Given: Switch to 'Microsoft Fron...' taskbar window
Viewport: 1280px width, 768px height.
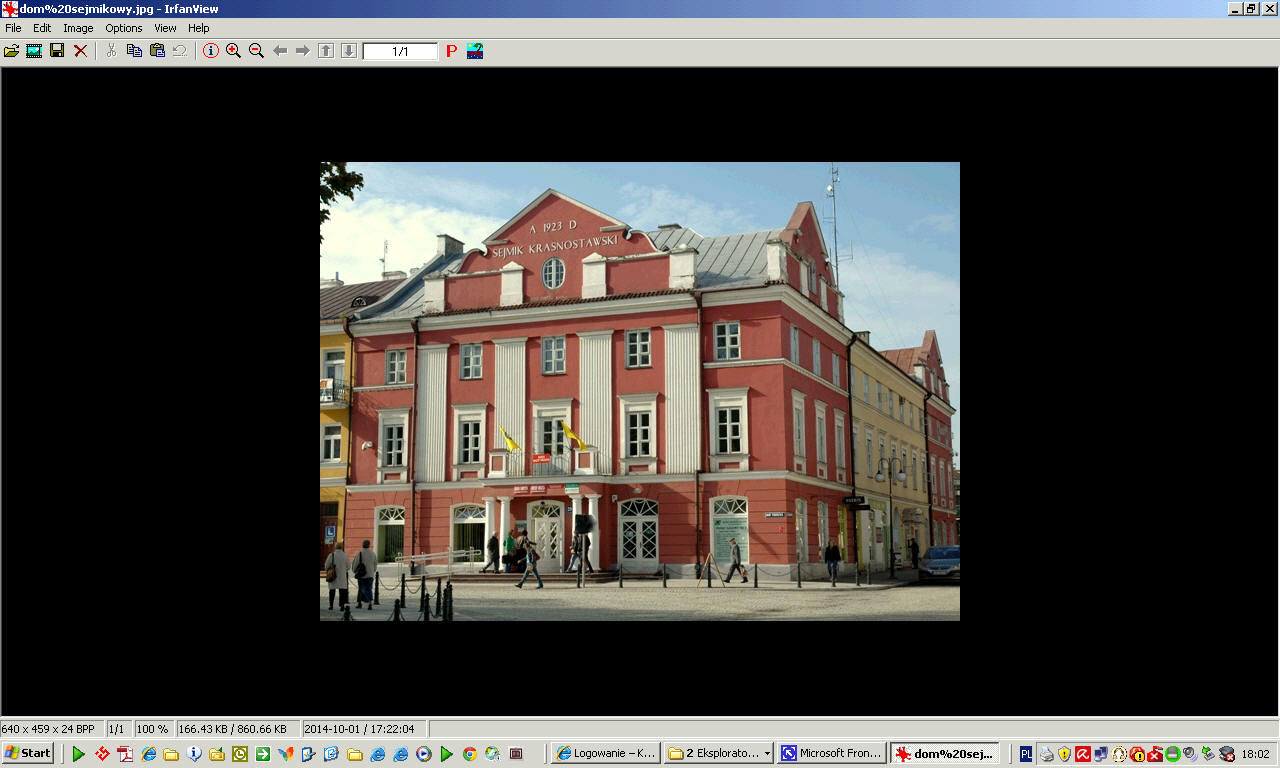Looking at the screenshot, I should pyautogui.click(x=831, y=753).
